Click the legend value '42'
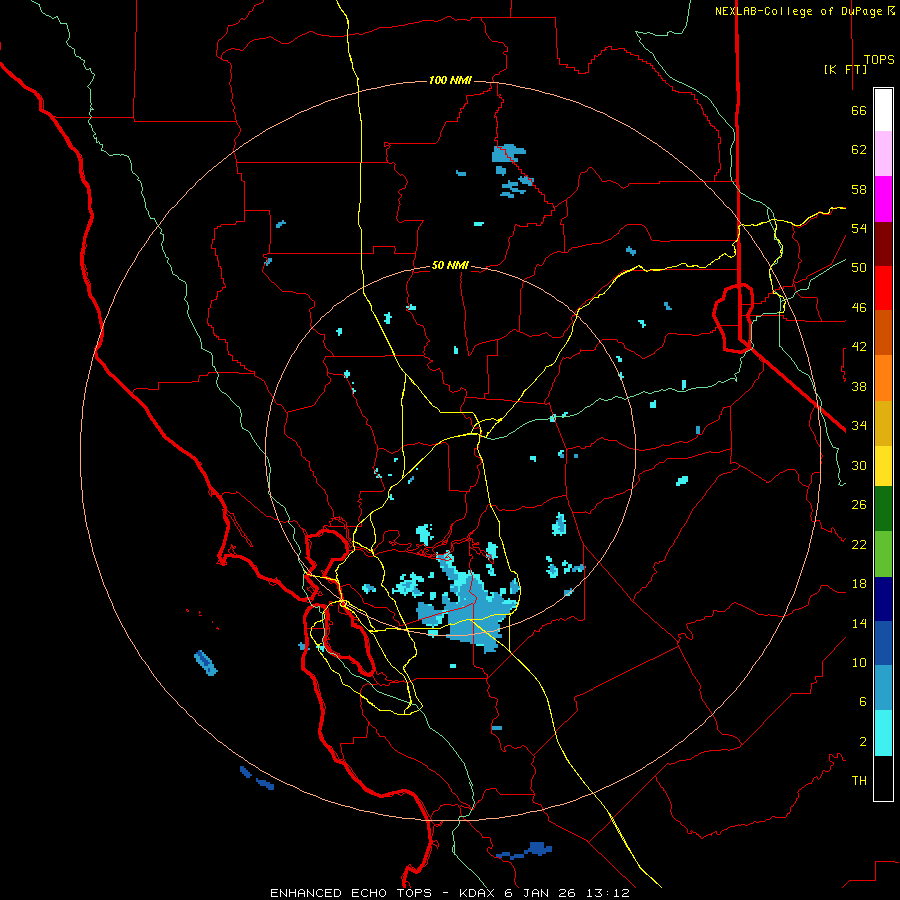The height and width of the screenshot is (900, 900). 859,347
